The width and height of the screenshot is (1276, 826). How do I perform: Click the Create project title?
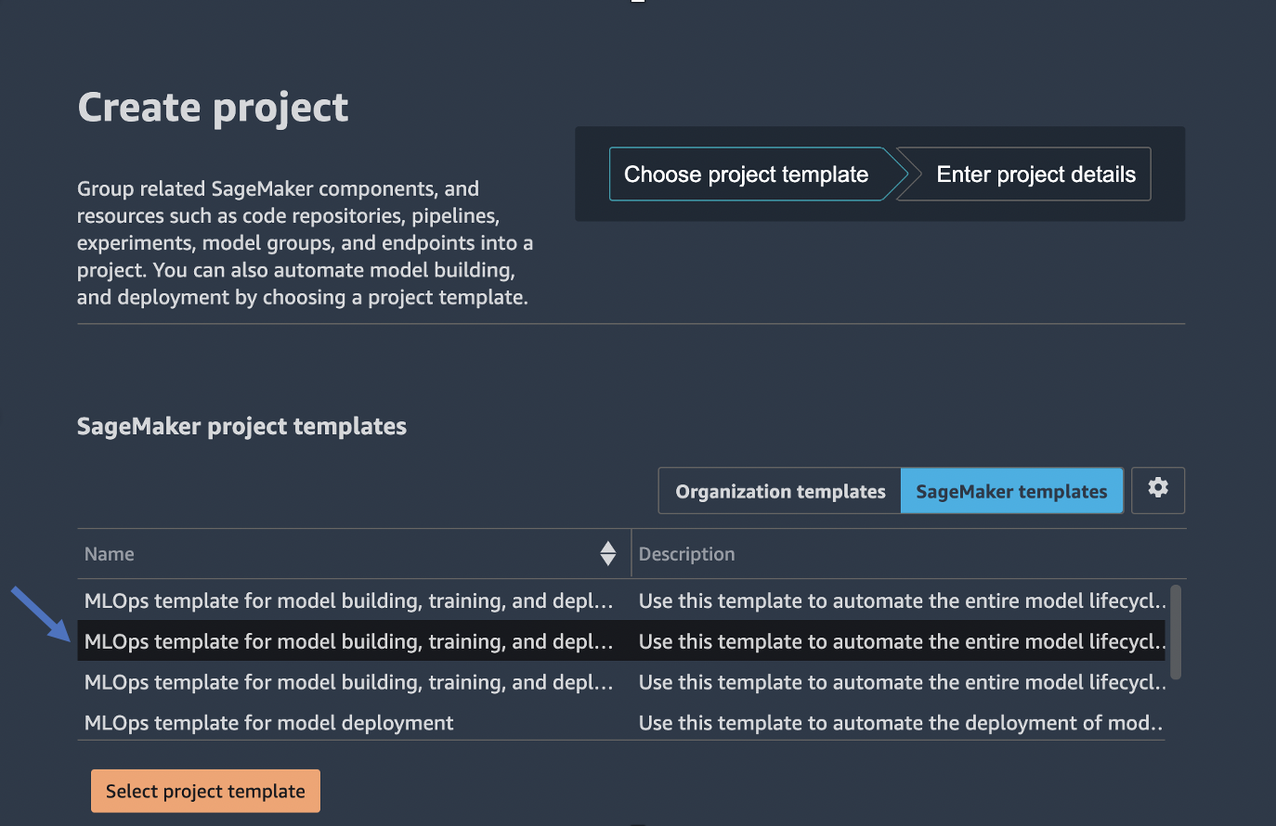tap(213, 107)
